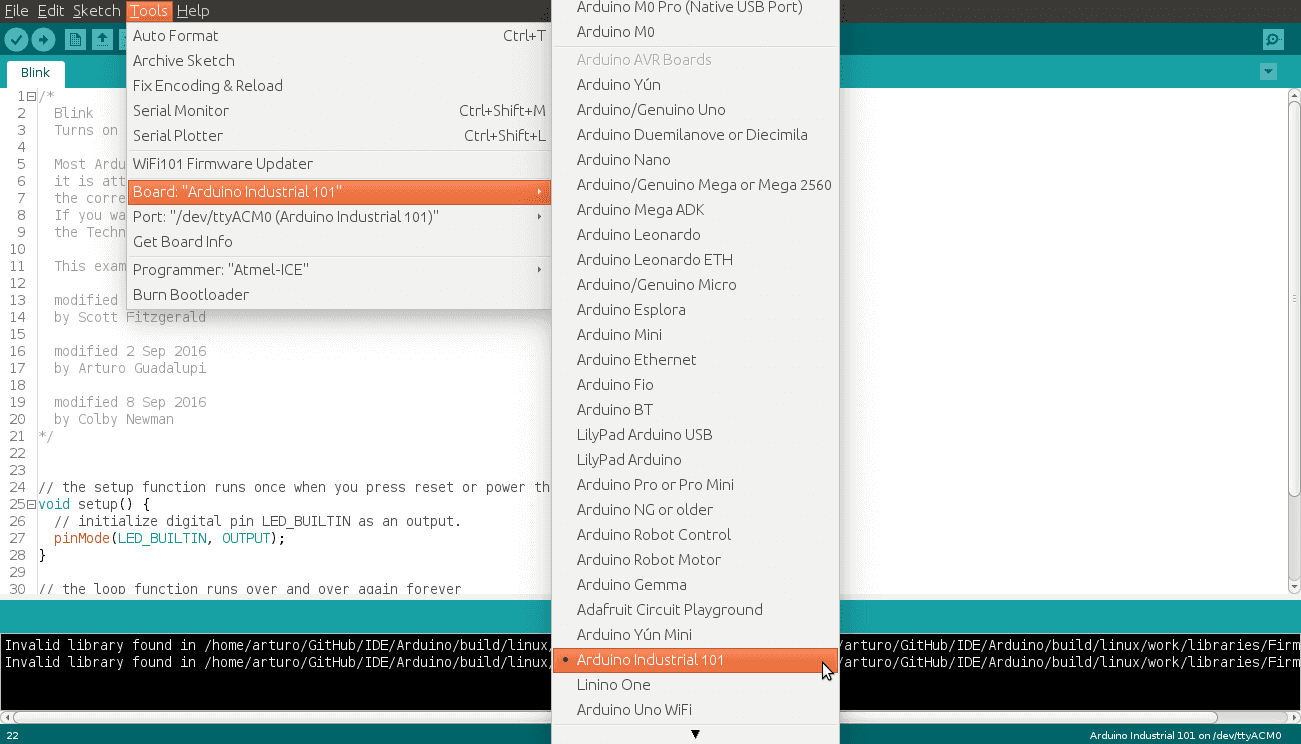Image resolution: width=1301 pixels, height=744 pixels.
Task: Click the editor scrollbar up arrow
Action: click(x=1293, y=95)
